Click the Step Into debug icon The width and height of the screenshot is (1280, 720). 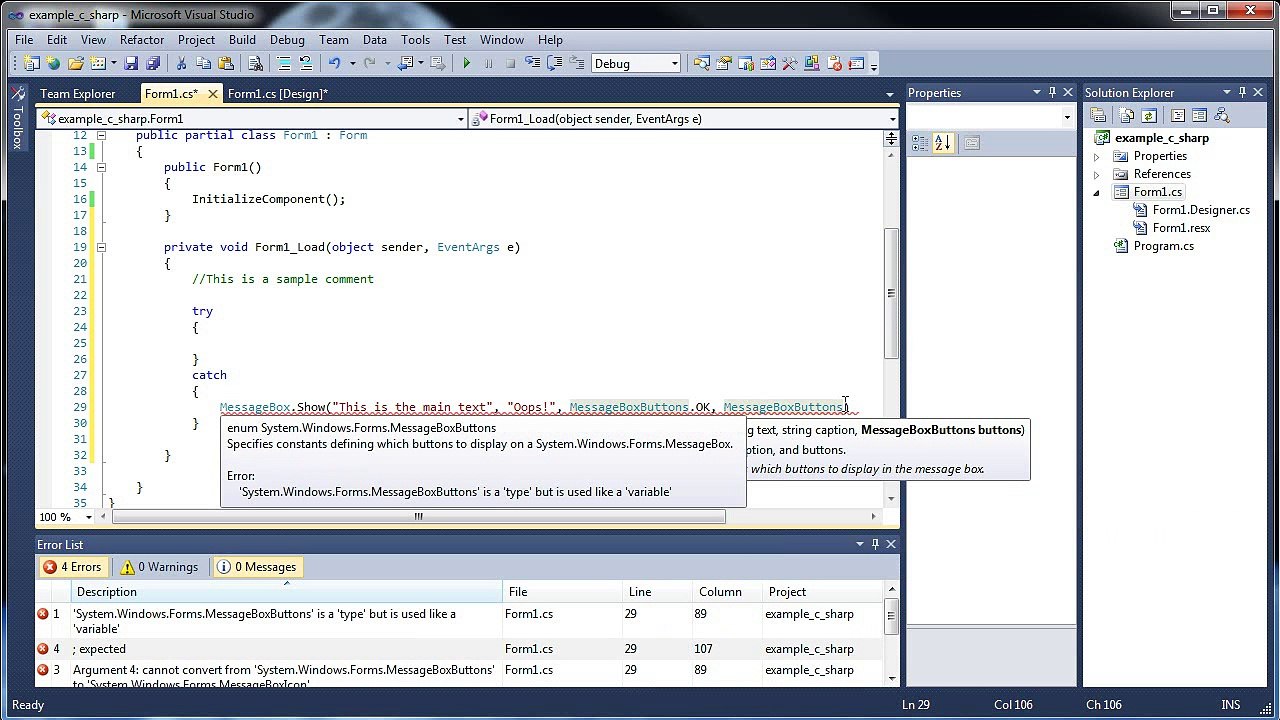coord(532,64)
